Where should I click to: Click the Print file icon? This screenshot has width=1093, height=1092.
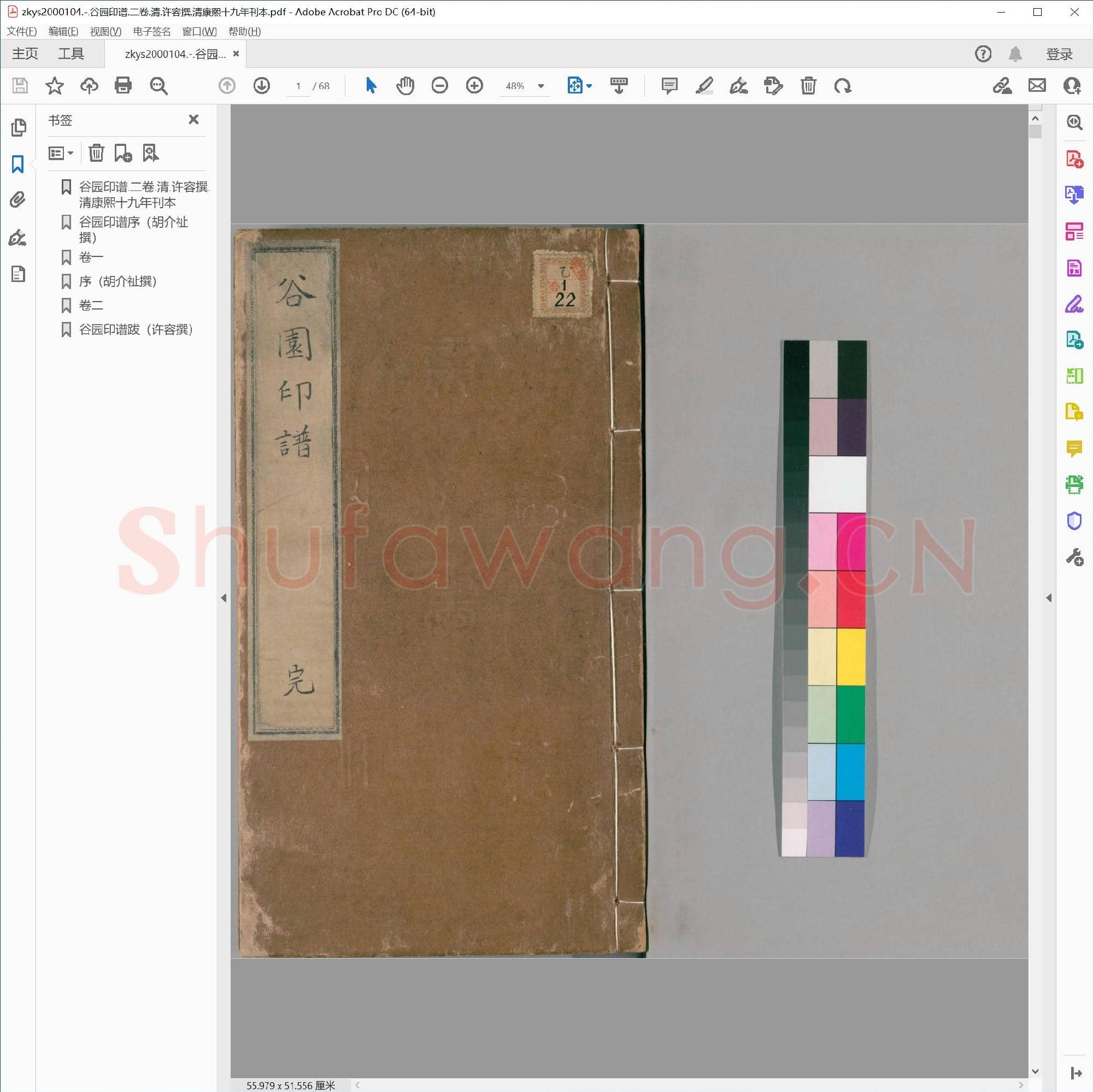pyautogui.click(x=123, y=86)
